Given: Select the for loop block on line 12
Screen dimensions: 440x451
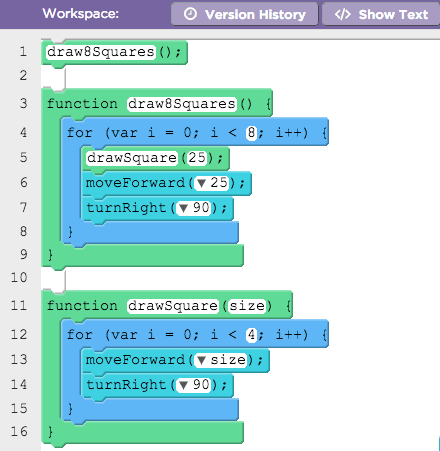Looking at the screenshot, I should tap(195, 334).
